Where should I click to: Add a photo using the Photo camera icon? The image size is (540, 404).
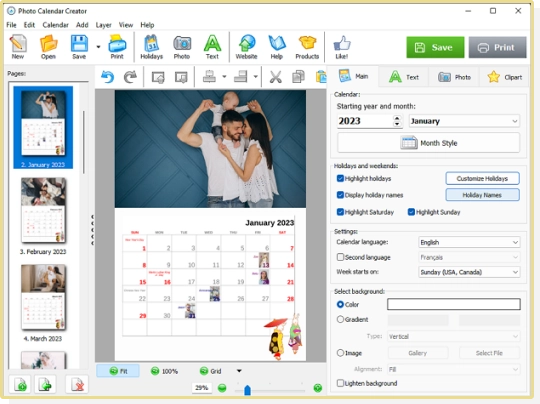pyautogui.click(x=182, y=47)
